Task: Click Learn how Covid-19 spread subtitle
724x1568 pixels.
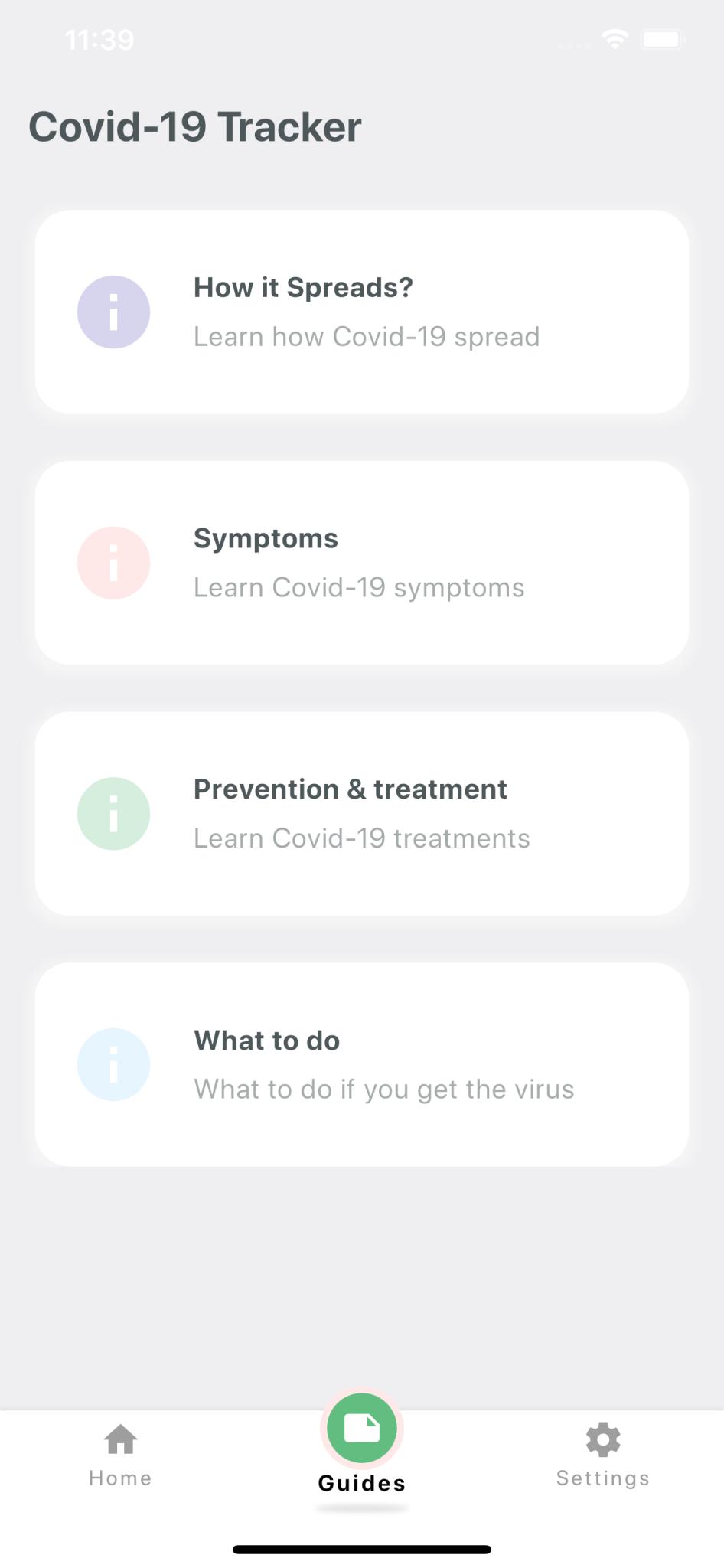Action: click(x=367, y=337)
